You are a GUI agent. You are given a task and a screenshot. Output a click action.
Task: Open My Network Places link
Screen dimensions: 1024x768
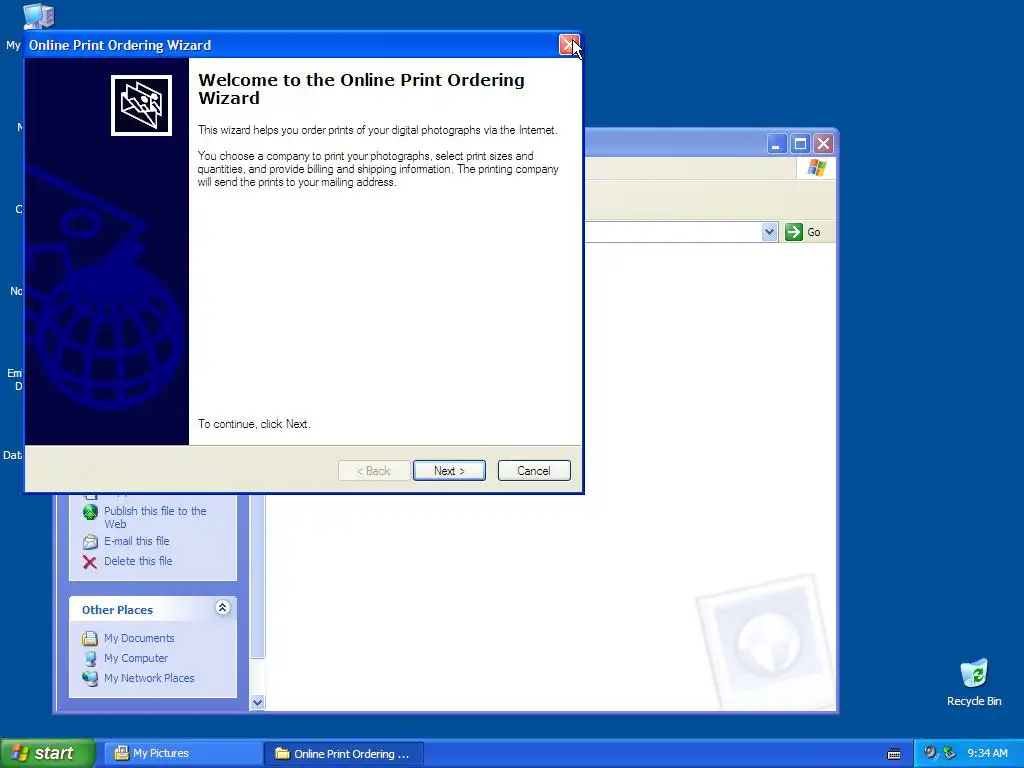(150, 679)
